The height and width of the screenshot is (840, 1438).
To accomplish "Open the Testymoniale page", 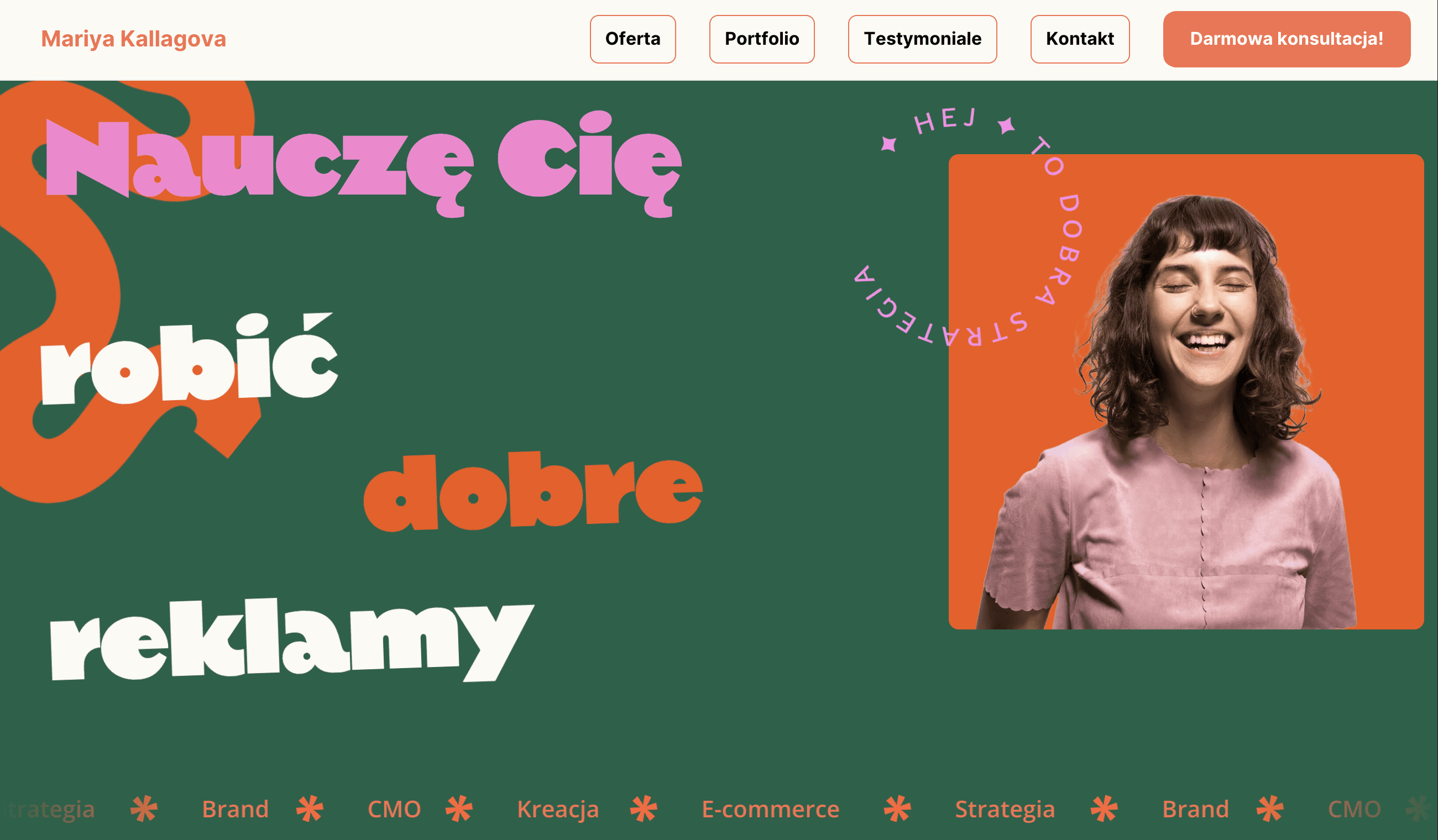I will (x=922, y=39).
